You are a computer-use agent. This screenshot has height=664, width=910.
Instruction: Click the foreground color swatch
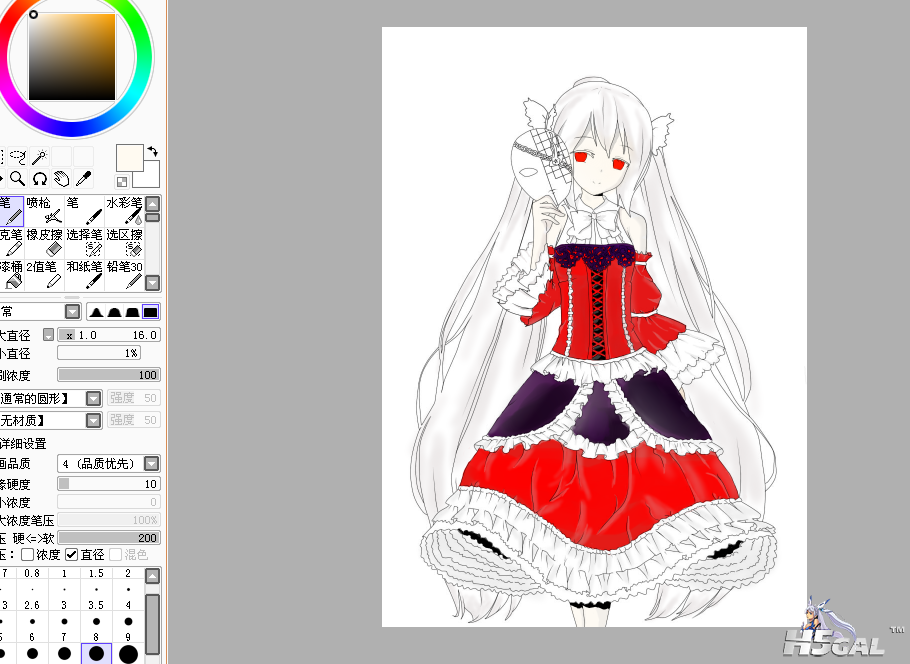pyautogui.click(x=129, y=158)
